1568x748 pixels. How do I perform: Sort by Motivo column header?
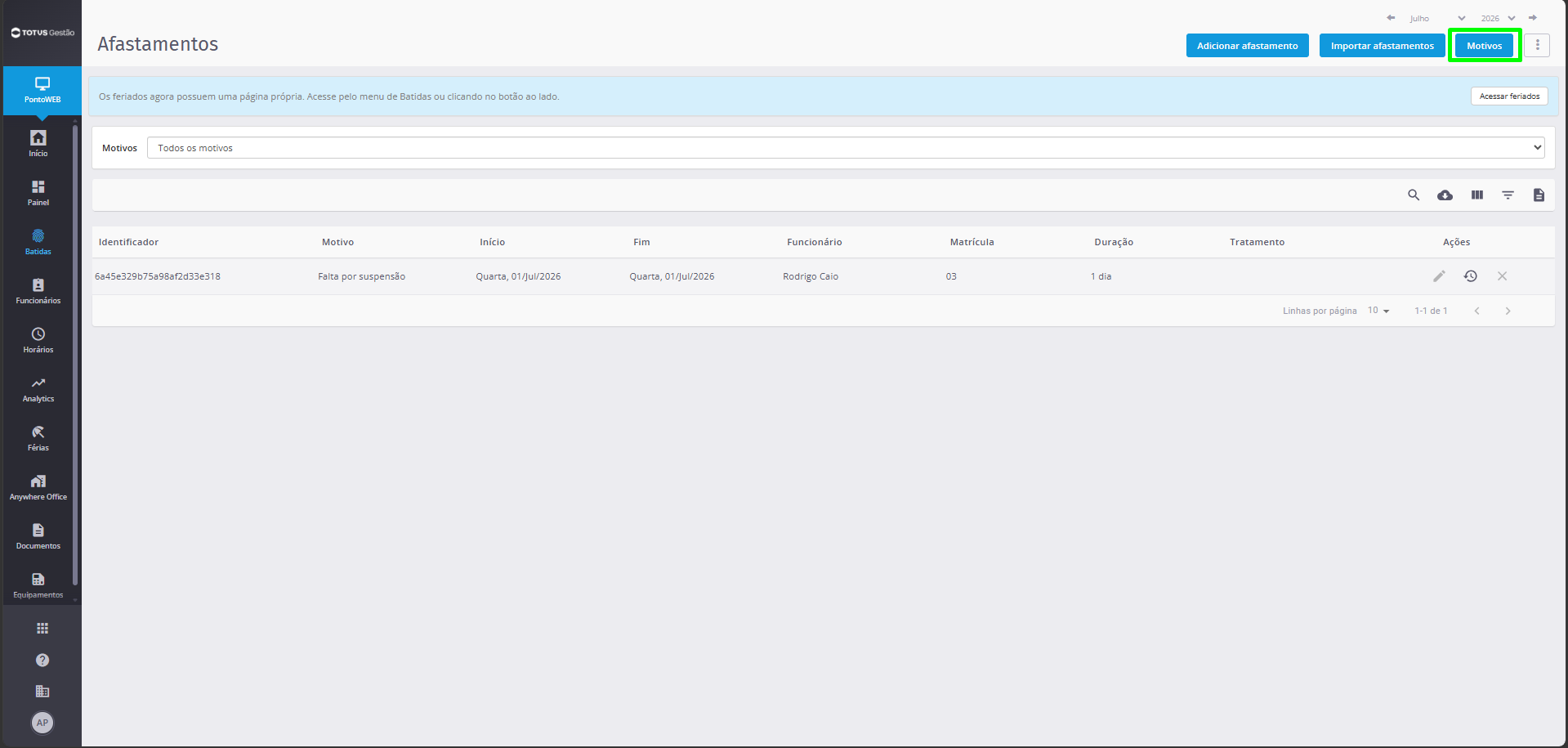coord(337,242)
